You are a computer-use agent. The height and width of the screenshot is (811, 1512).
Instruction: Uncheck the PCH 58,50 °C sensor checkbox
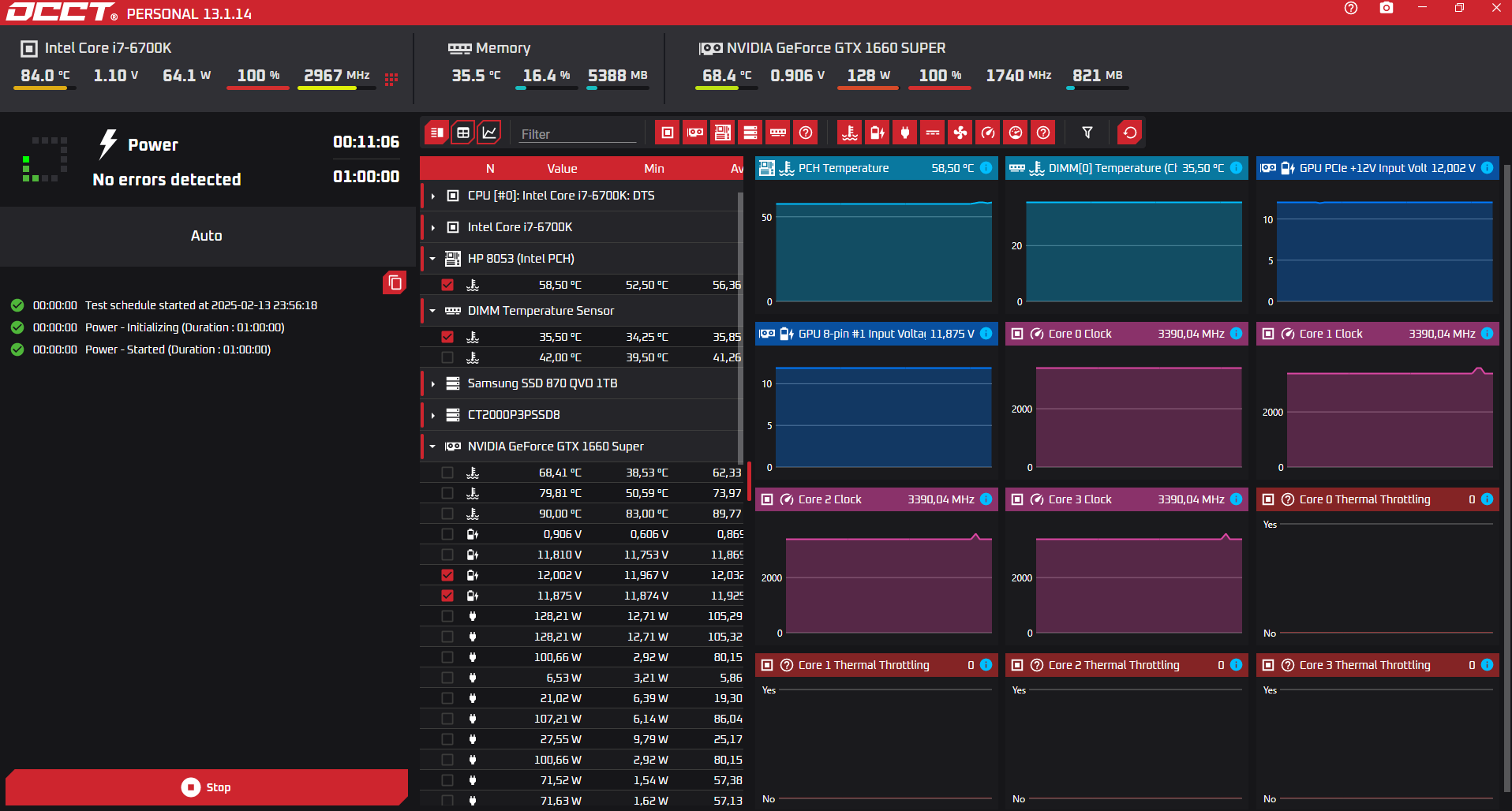coord(447,285)
